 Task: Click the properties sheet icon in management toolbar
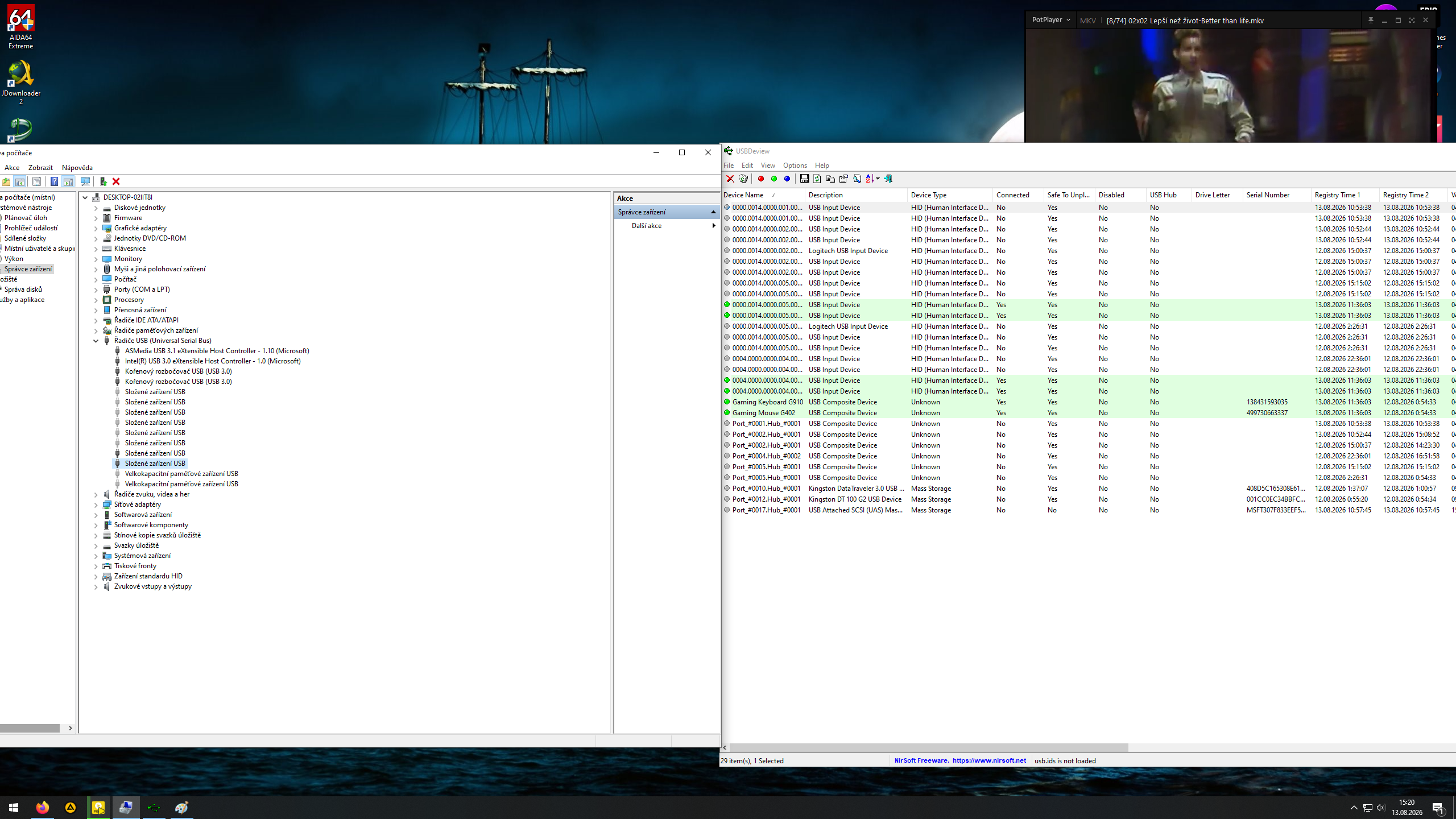tap(36, 181)
